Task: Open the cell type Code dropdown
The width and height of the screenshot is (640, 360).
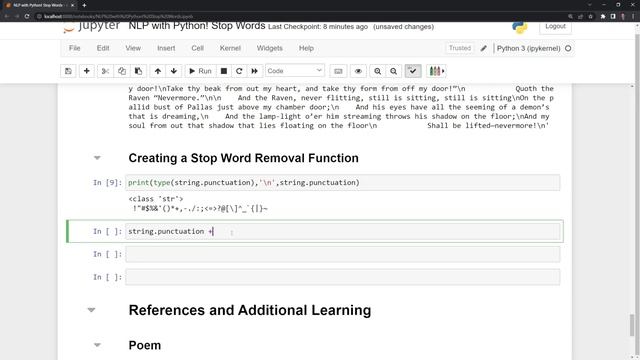Action: point(295,71)
